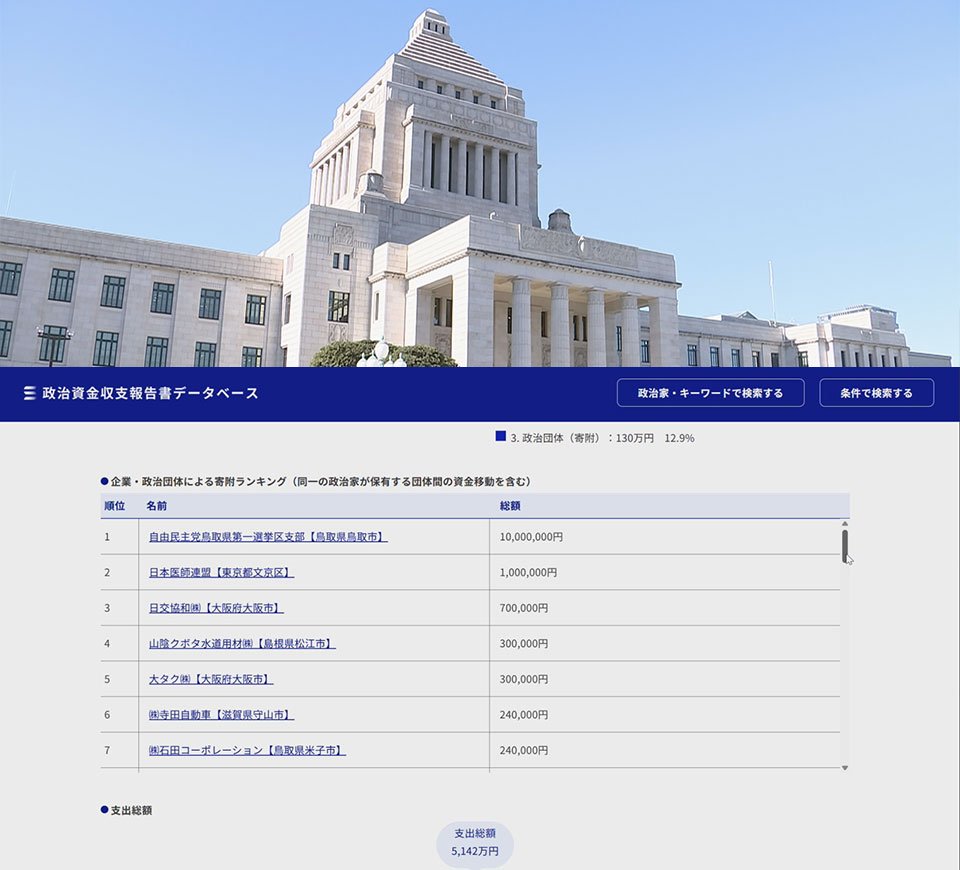Open 条件で検索する search button
960x870 pixels.
tap(876, 393)
